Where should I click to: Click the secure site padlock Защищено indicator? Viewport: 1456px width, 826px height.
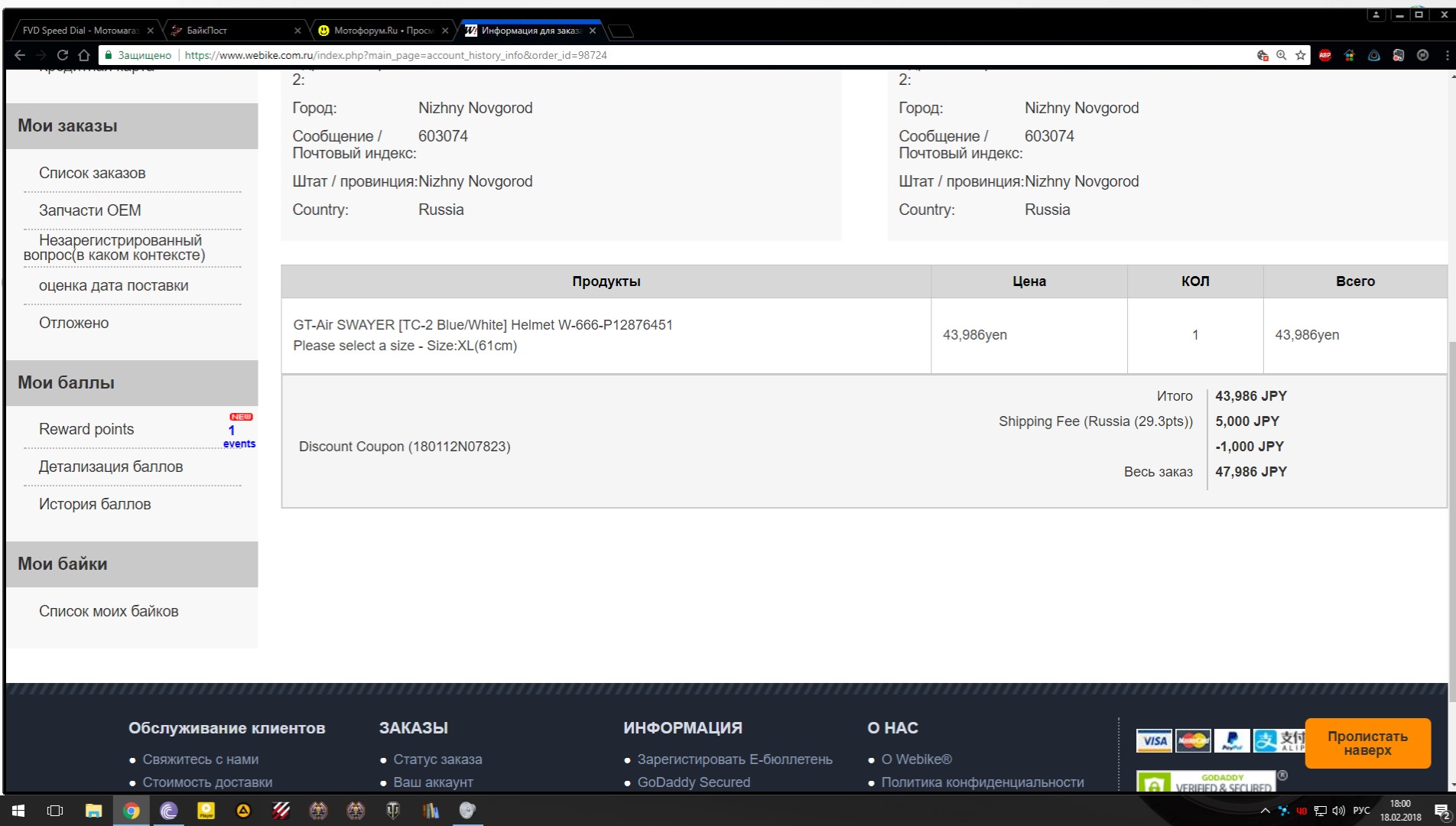click(x=138, y=55)
